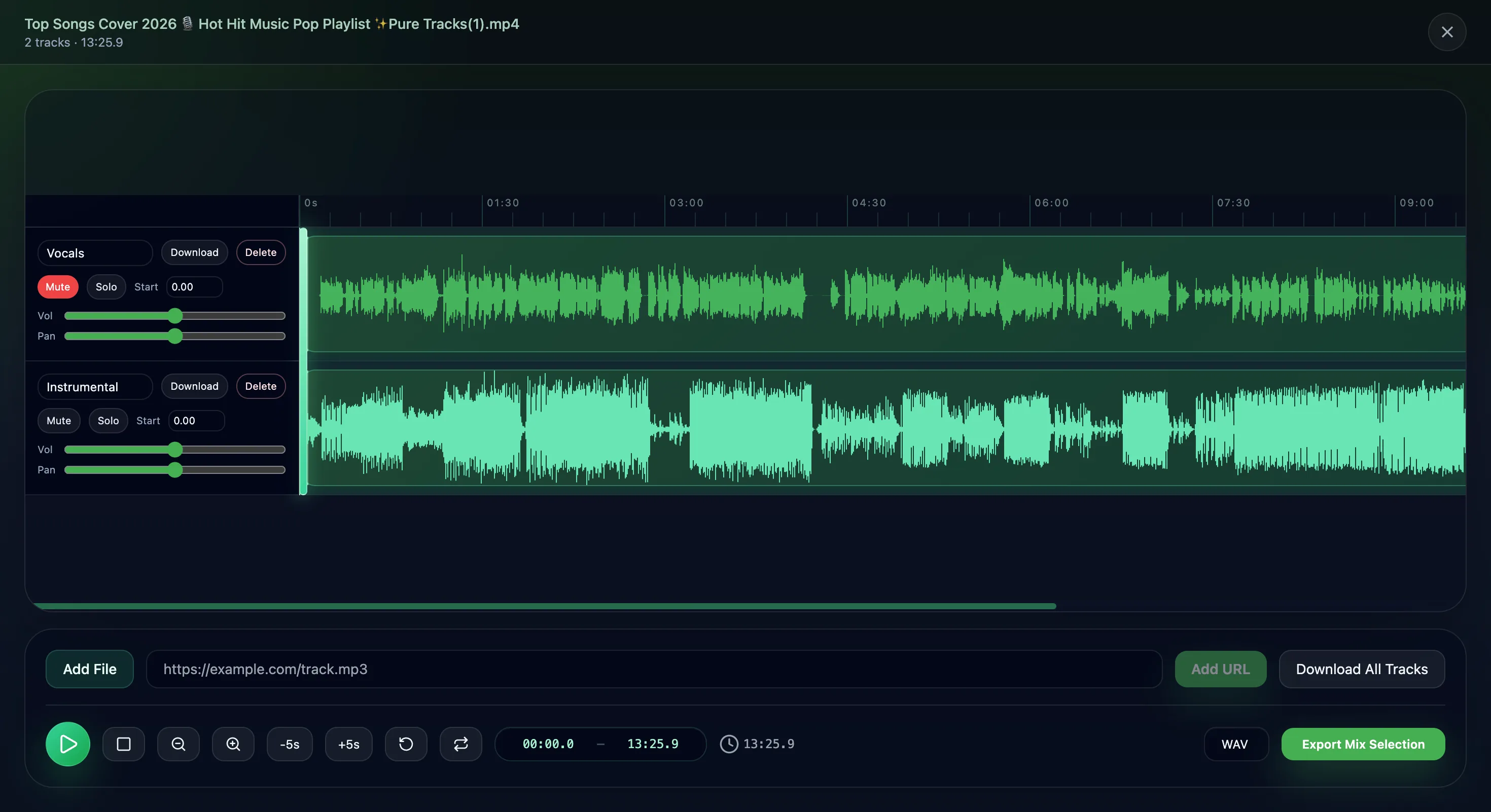This screenshot has width=1491, height=812.
Task: Unmute the Vocals track
Action: [58, 287]
